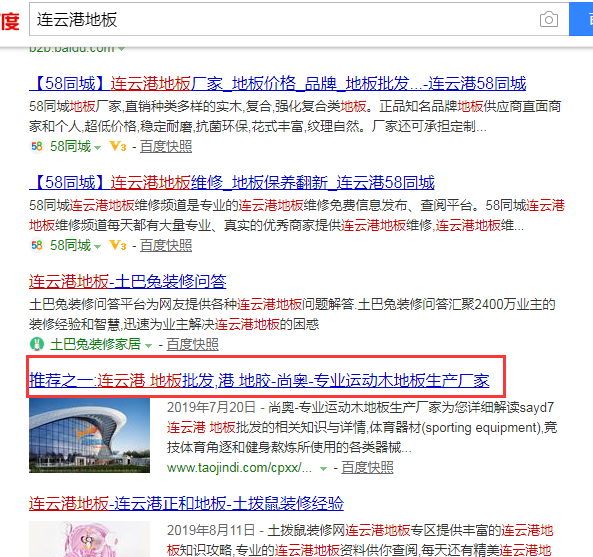The image size is (593, 557).
Task: Click the stadium building thumbnail
Action: pyautogui.click(x=90, y=435)
